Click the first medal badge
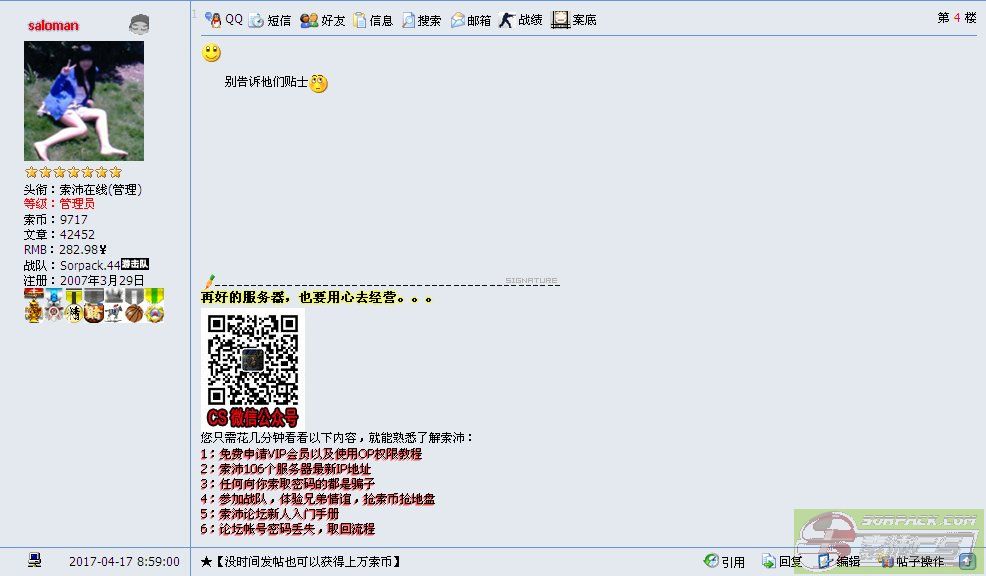Image resolution: width=986 pixels, height=576 pixels. tap(34, 306)
